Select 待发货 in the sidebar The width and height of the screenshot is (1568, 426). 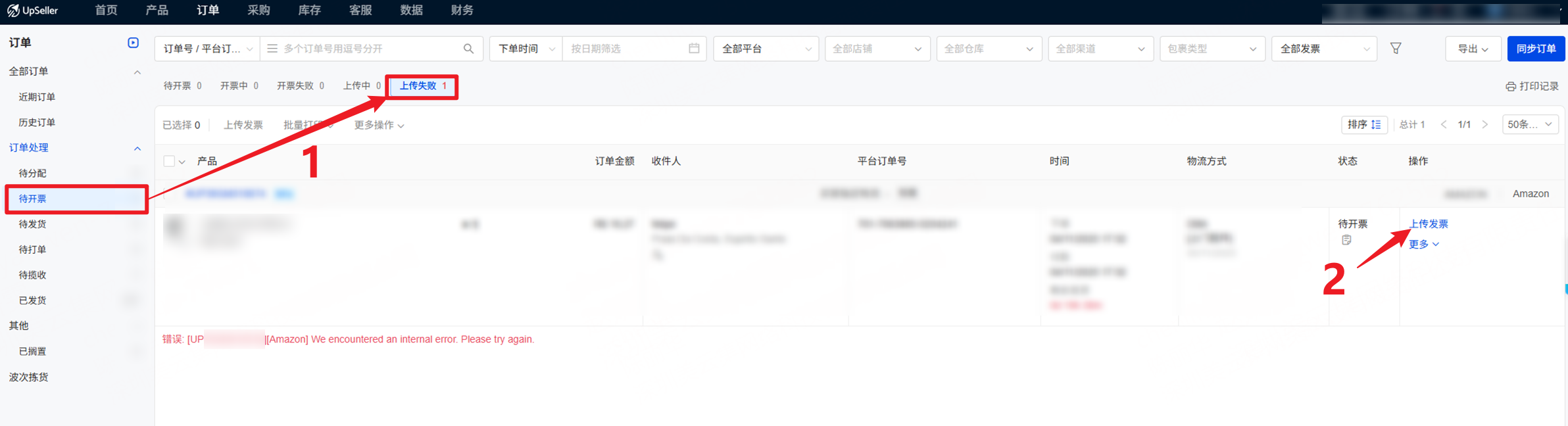33,224
